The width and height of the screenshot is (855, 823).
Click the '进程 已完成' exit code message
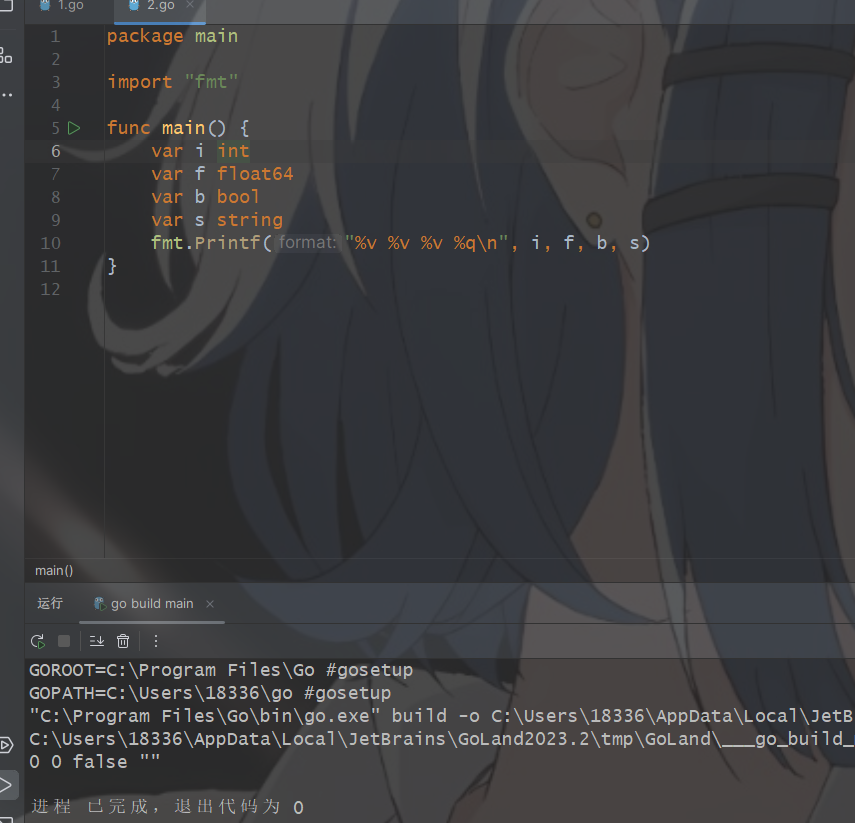coord(167,807)
